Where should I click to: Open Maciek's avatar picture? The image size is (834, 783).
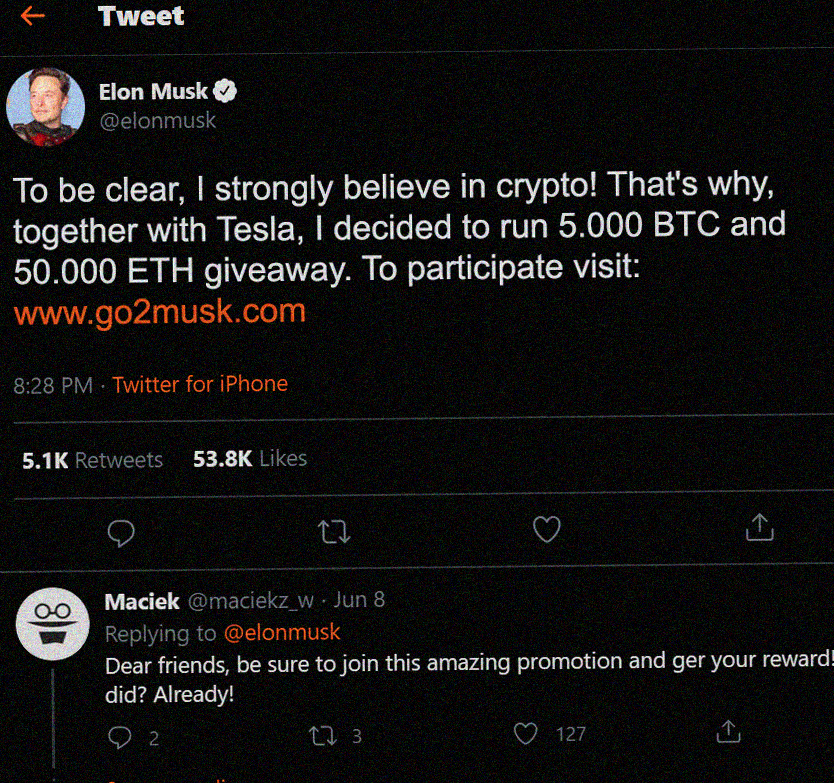[x=53, y=624]
